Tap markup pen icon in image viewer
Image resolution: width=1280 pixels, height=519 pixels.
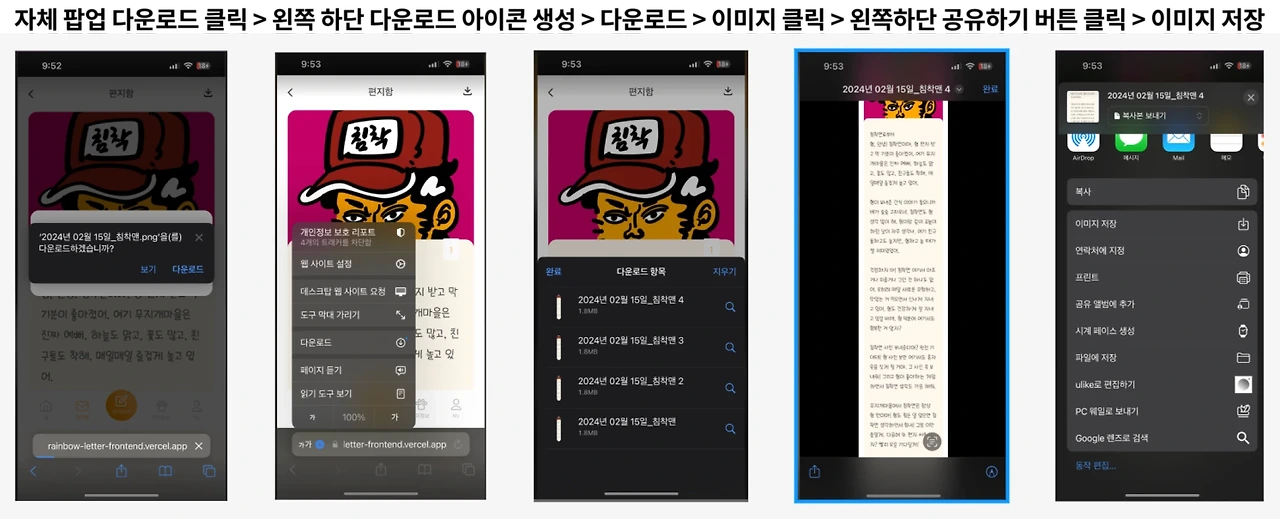coord(991,472)
